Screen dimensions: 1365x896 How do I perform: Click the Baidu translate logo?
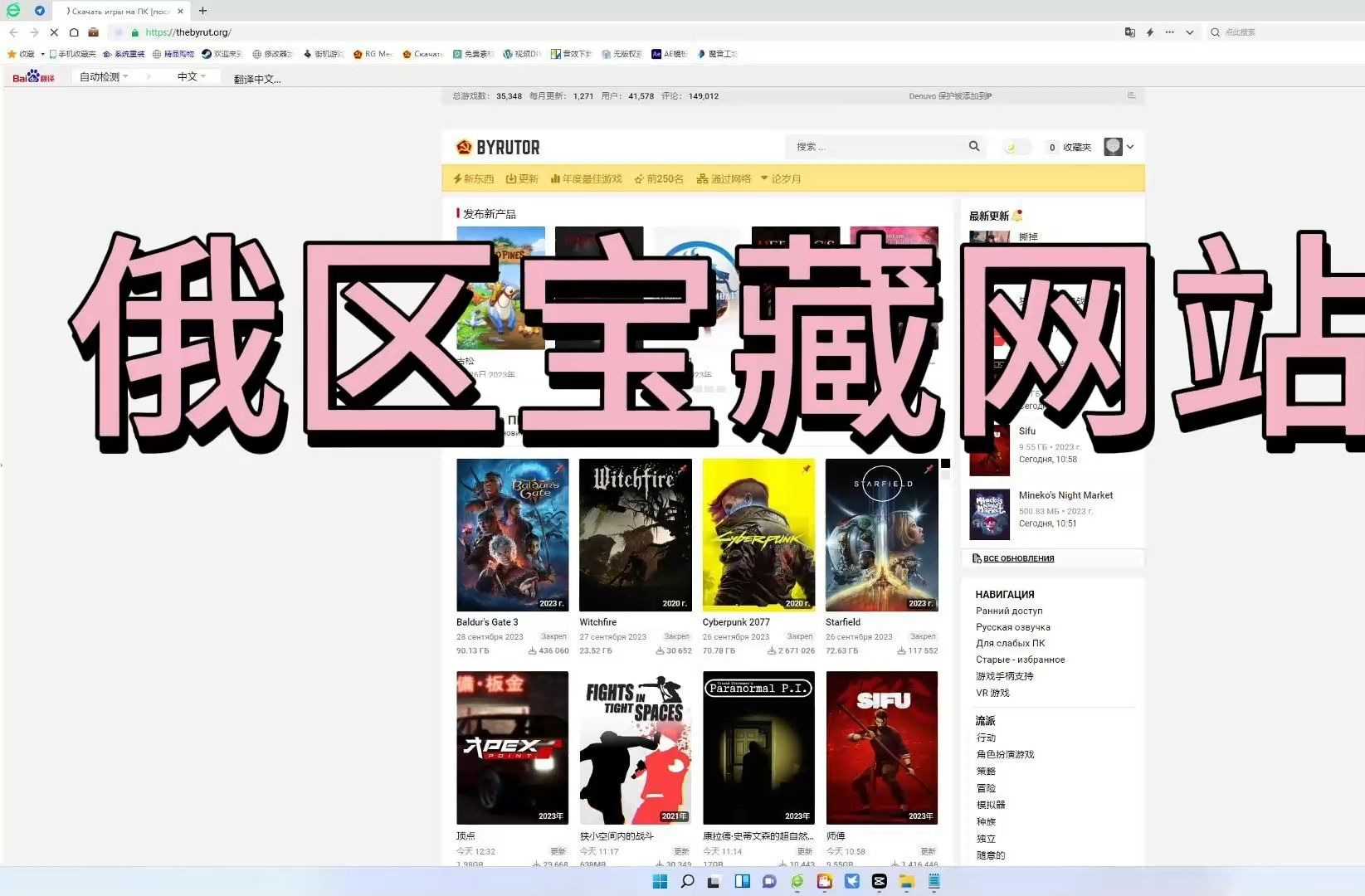[x=33, y=76]
